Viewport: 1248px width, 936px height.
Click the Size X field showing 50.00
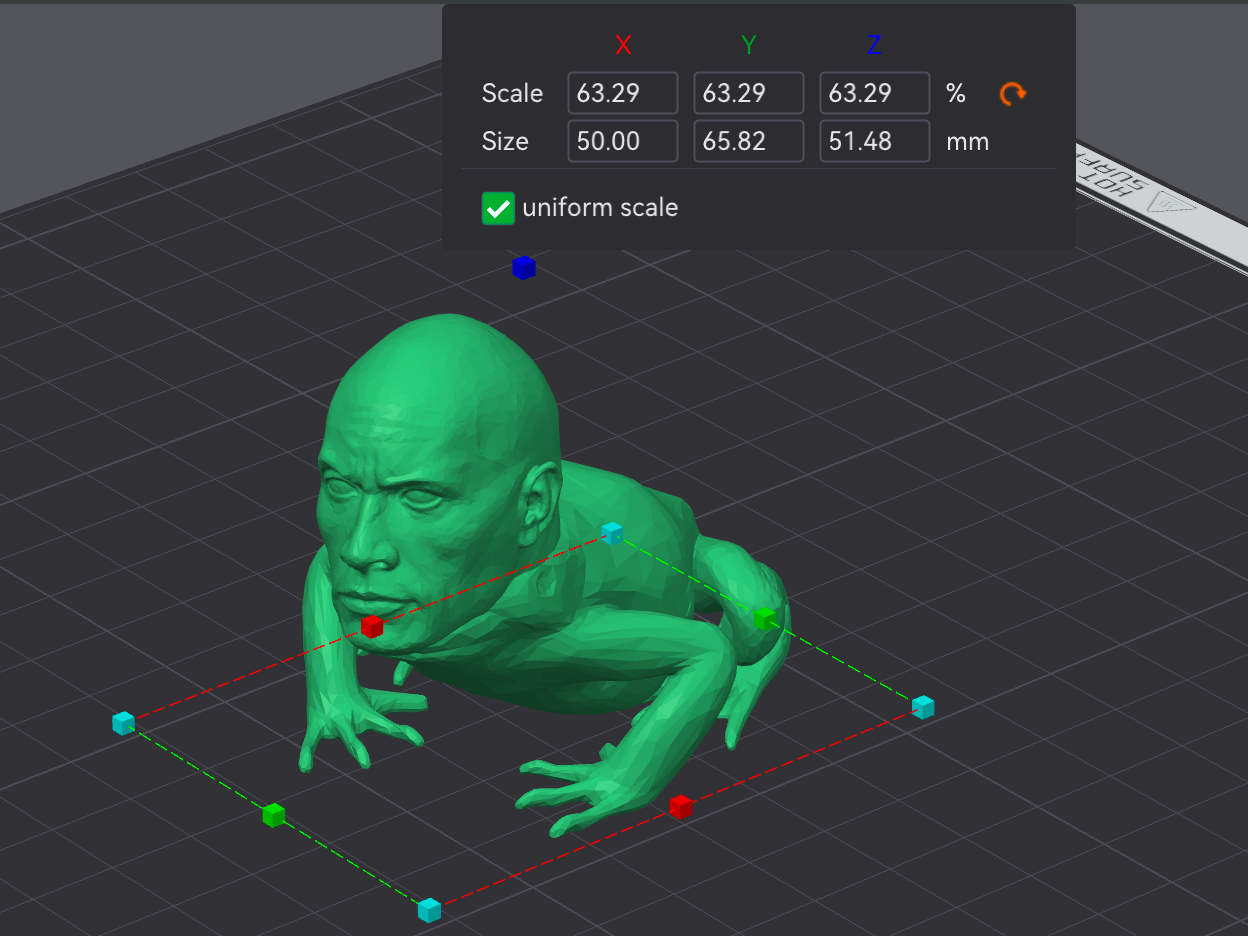click(623, 141)
